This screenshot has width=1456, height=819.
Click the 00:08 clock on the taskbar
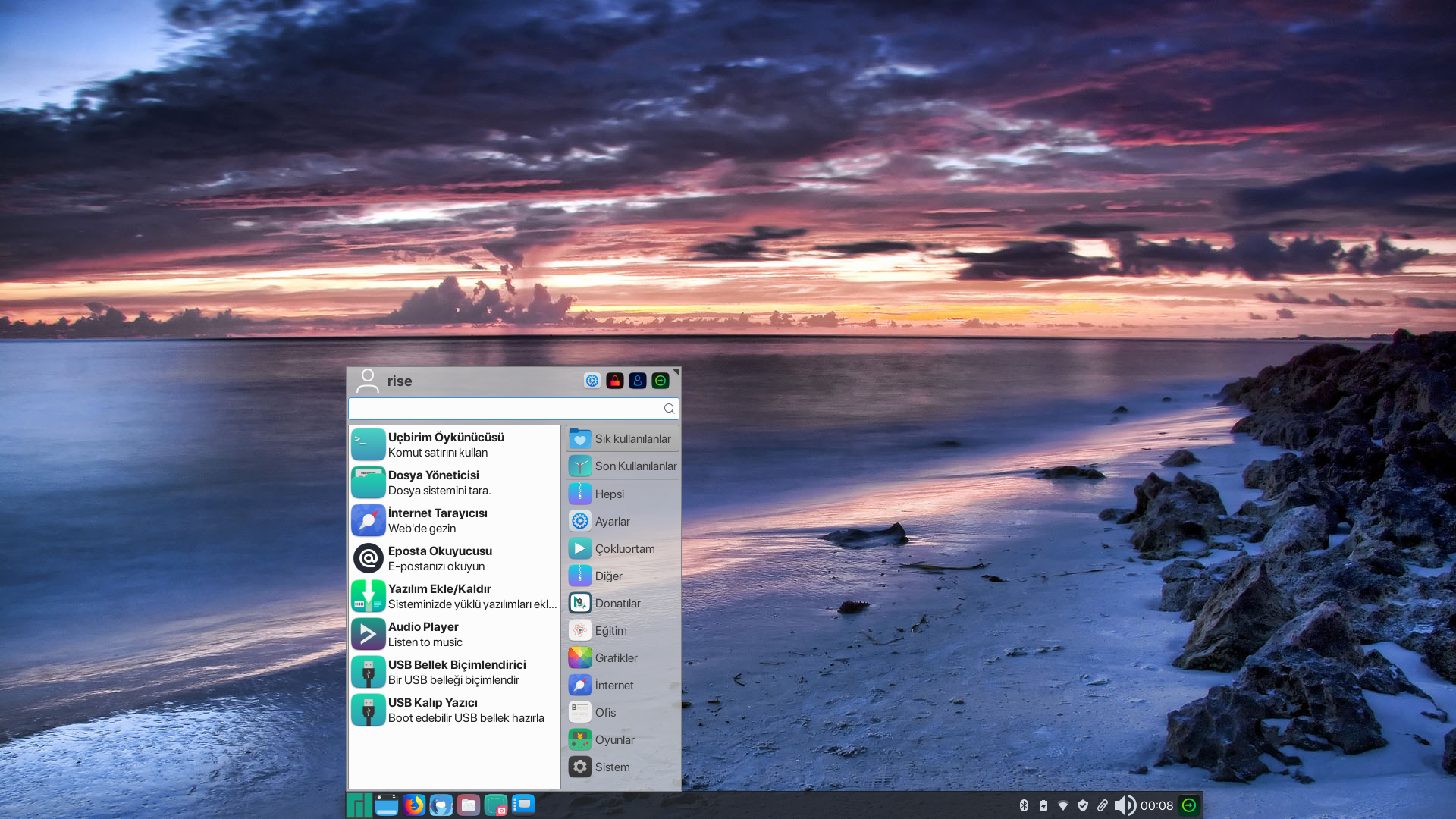(1156, 805)
